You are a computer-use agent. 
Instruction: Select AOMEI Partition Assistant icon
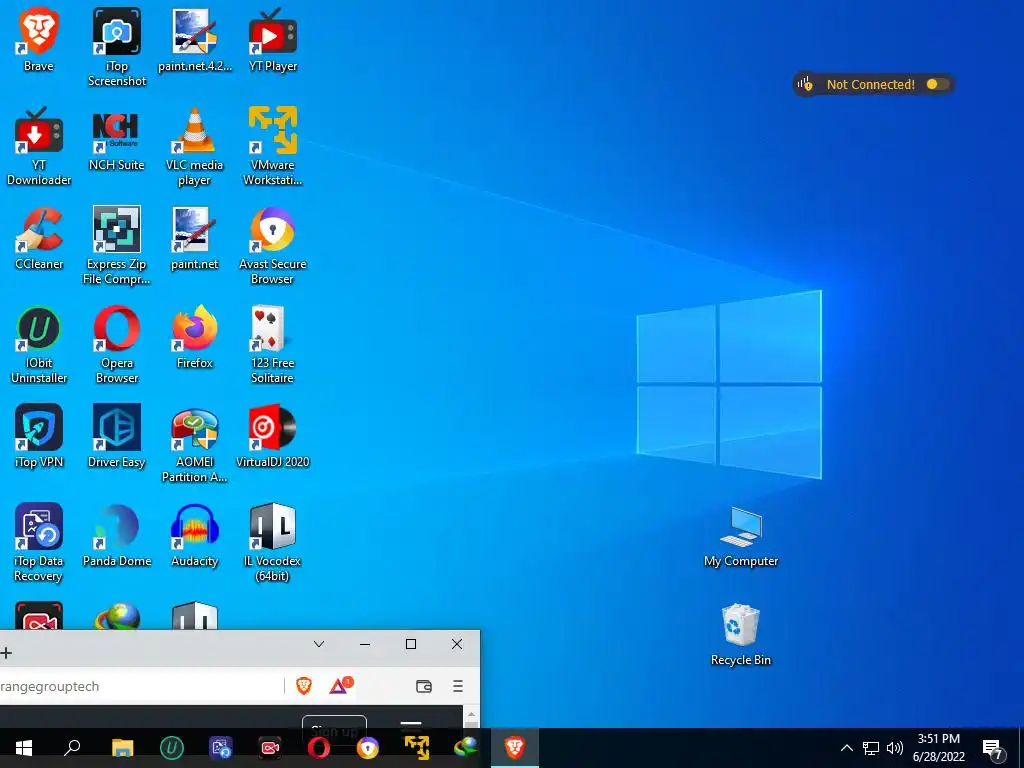195,444
